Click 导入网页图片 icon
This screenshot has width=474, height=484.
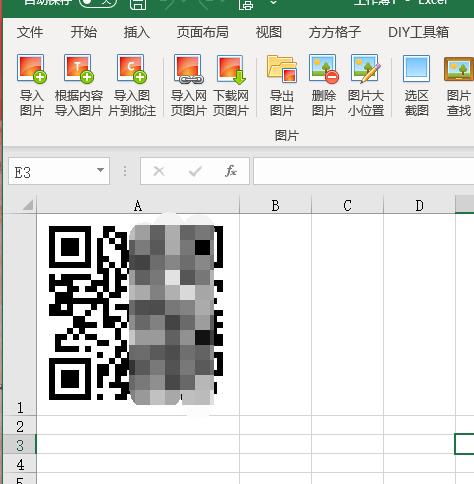(x=189, y=69)
